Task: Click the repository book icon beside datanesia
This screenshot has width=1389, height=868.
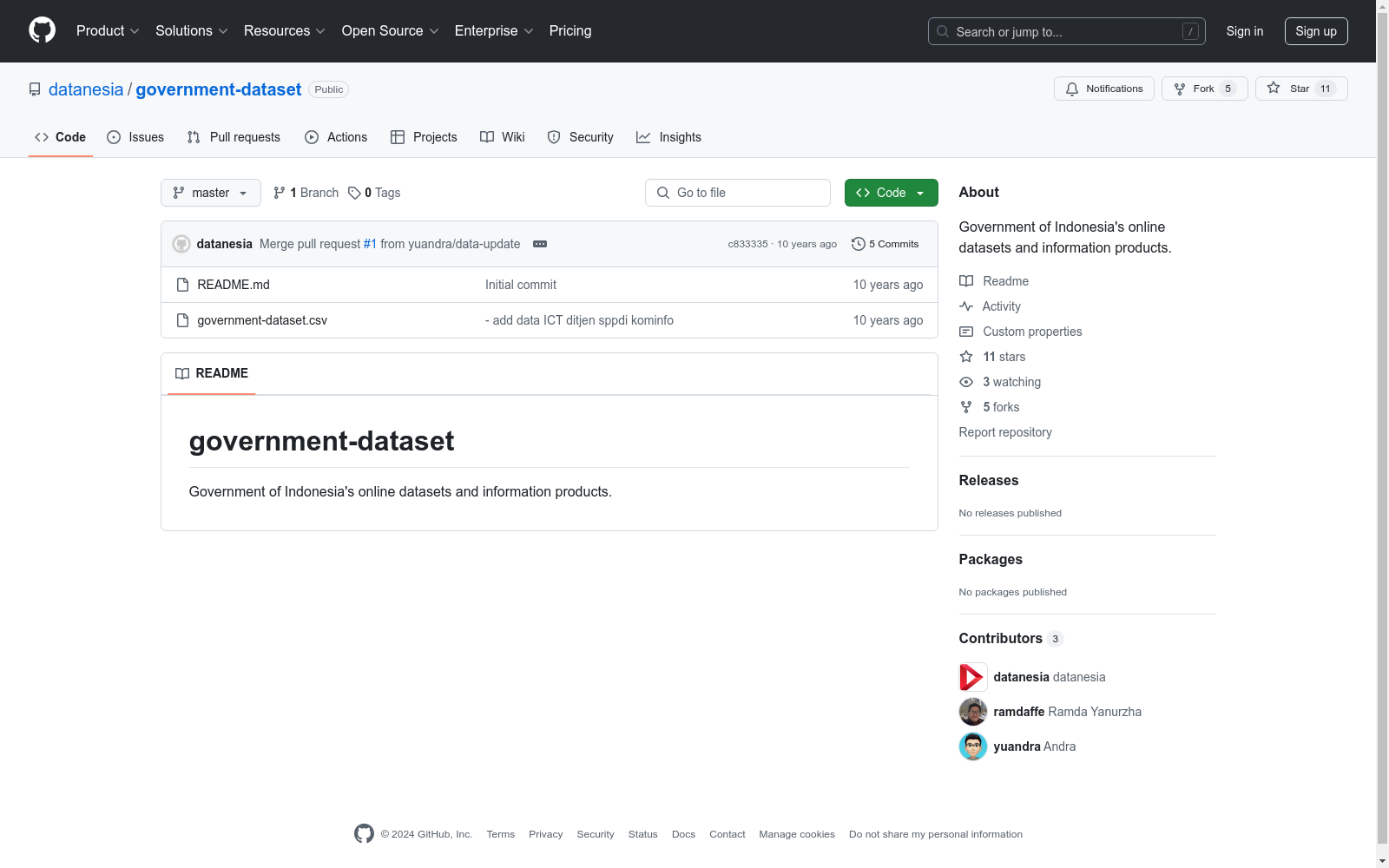Action: coord(35,89)
